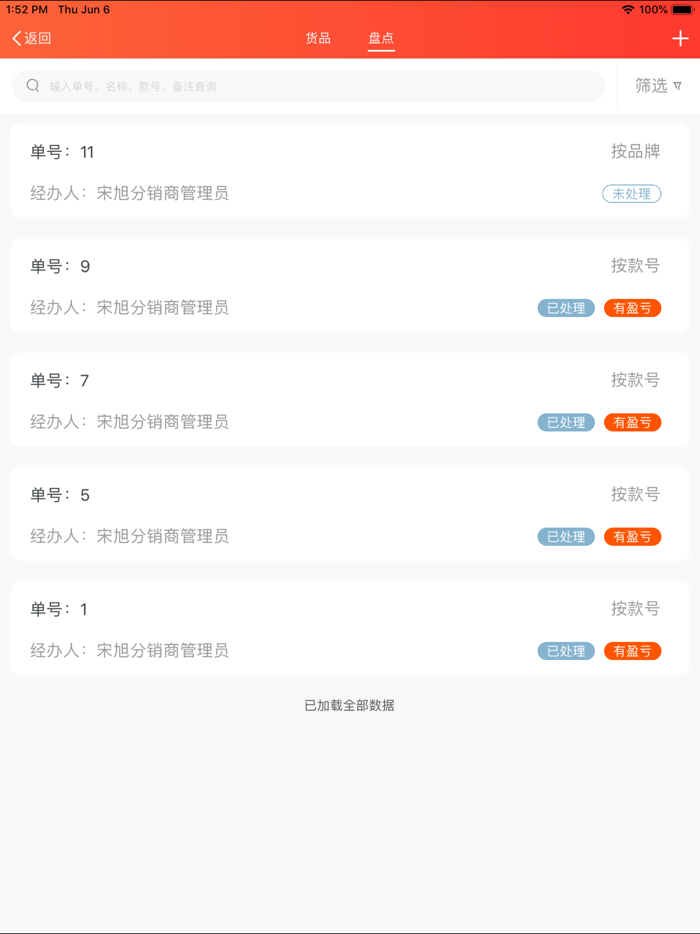Tap the Wi-Fi icon in the status bar
Viewport: 700px width, 934px height.
pyautogui.click(x=627, y=9)
